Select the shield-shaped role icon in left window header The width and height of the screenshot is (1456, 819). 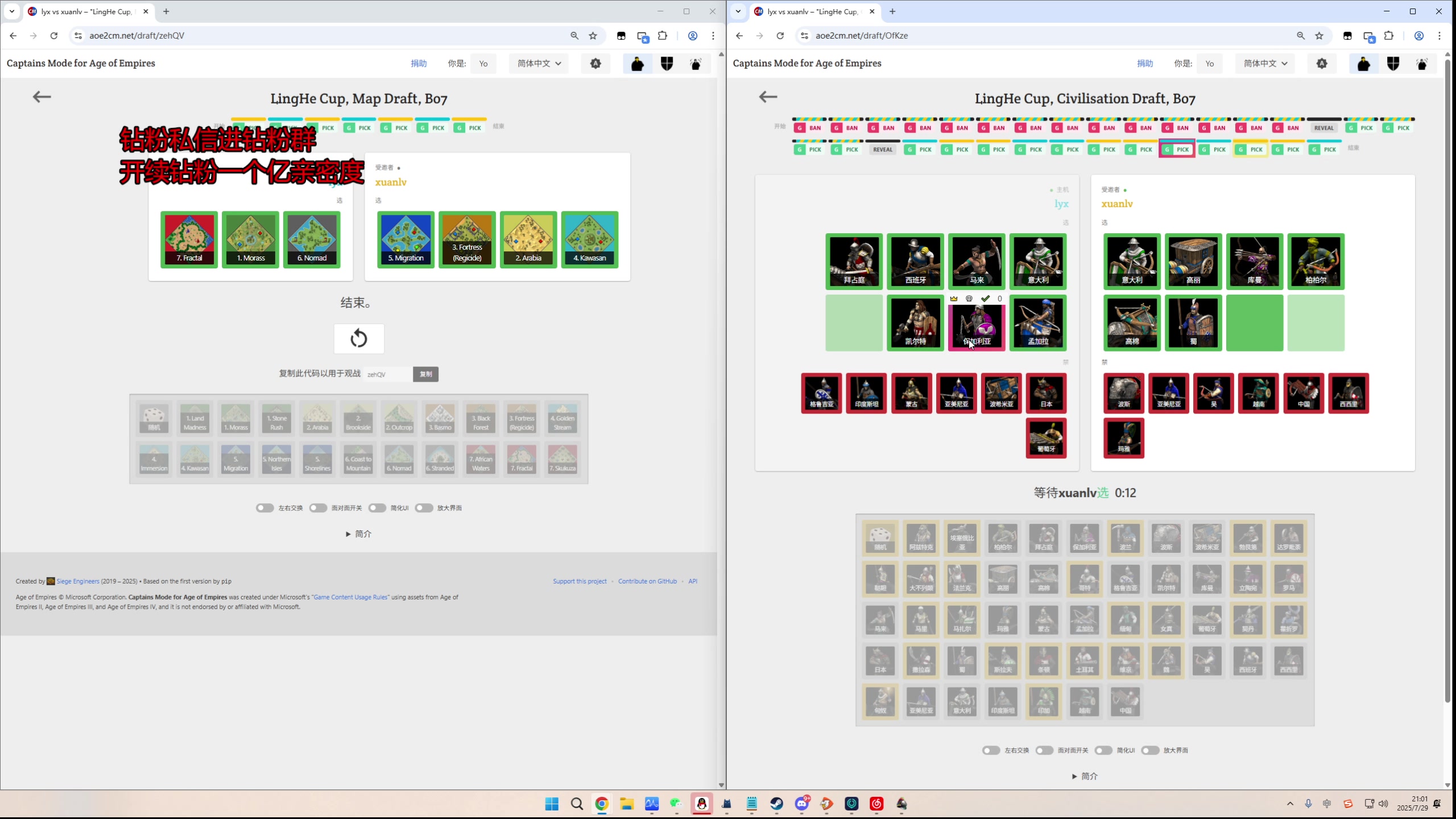coord(667,64)
